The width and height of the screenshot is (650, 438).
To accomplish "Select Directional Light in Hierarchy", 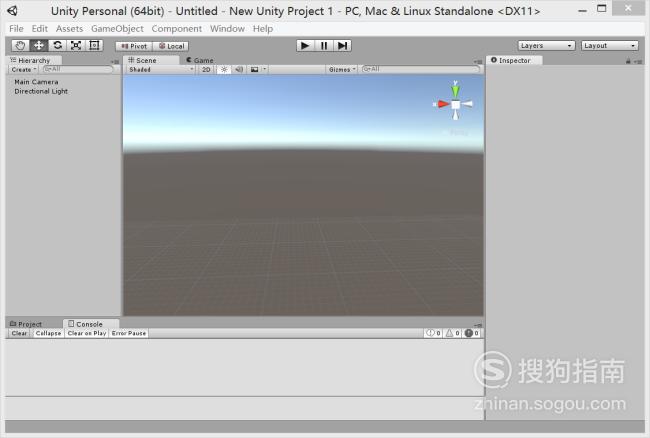I will [41, 91].
